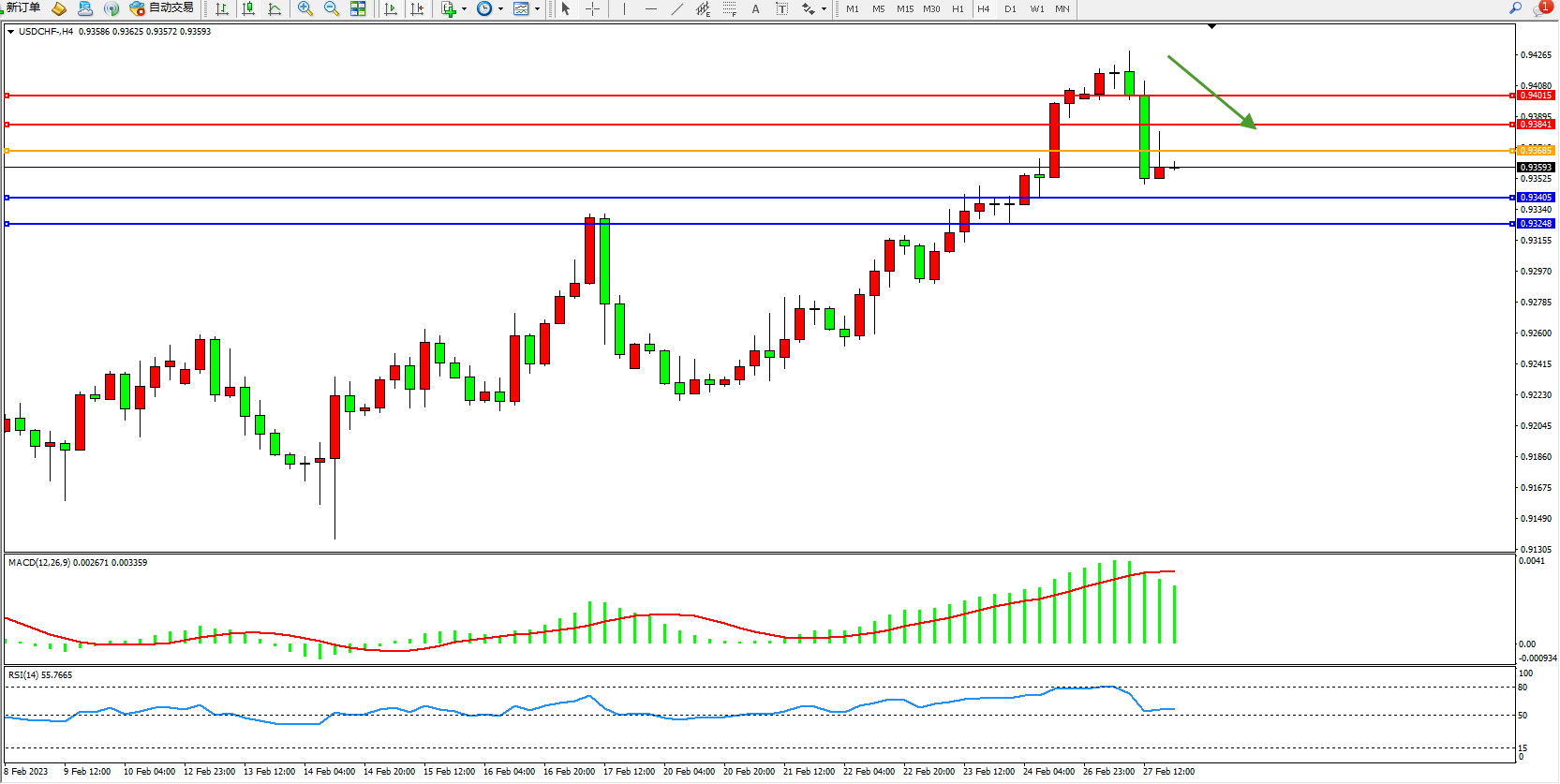
Task: Open the chart templates dropdown arrow
Action: click(x=537, y=9)
